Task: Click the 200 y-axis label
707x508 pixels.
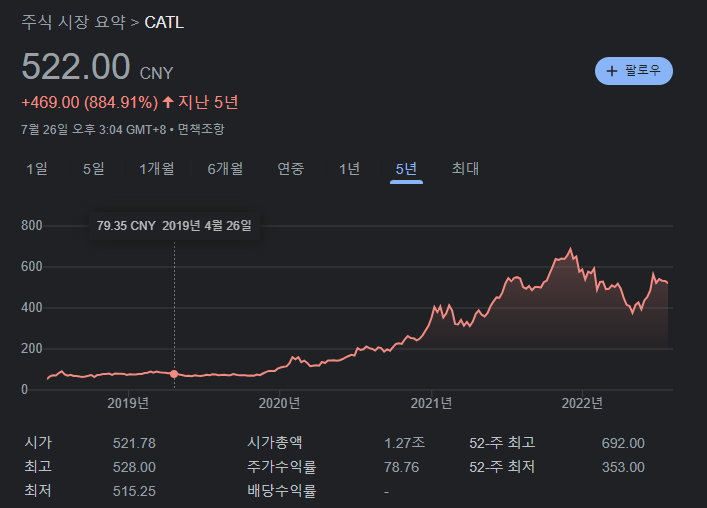Action: [32, 348]
